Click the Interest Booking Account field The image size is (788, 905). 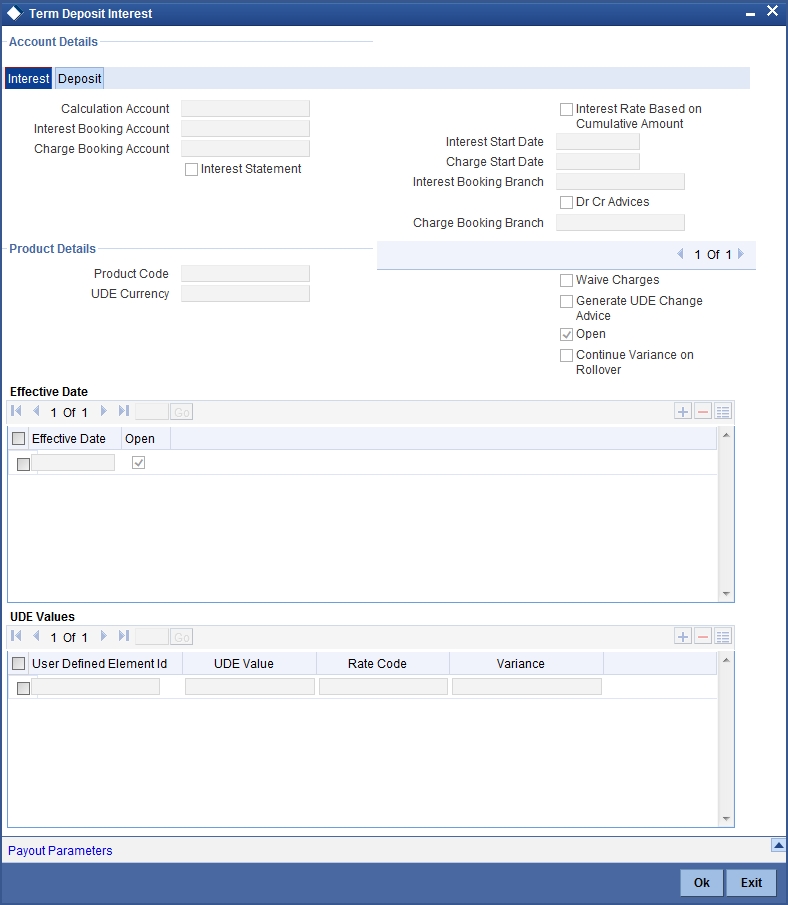tap(245, 129)
